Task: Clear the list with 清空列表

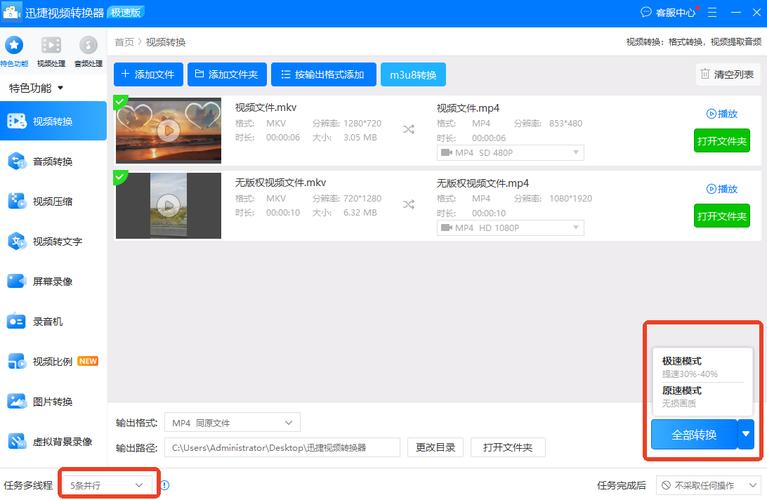Action: (x=727, y=74)
